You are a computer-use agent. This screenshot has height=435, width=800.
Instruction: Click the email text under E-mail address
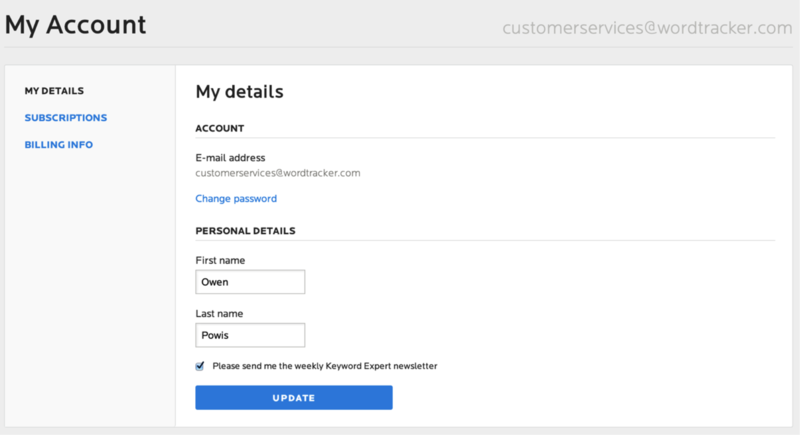[x=278, y=173]
